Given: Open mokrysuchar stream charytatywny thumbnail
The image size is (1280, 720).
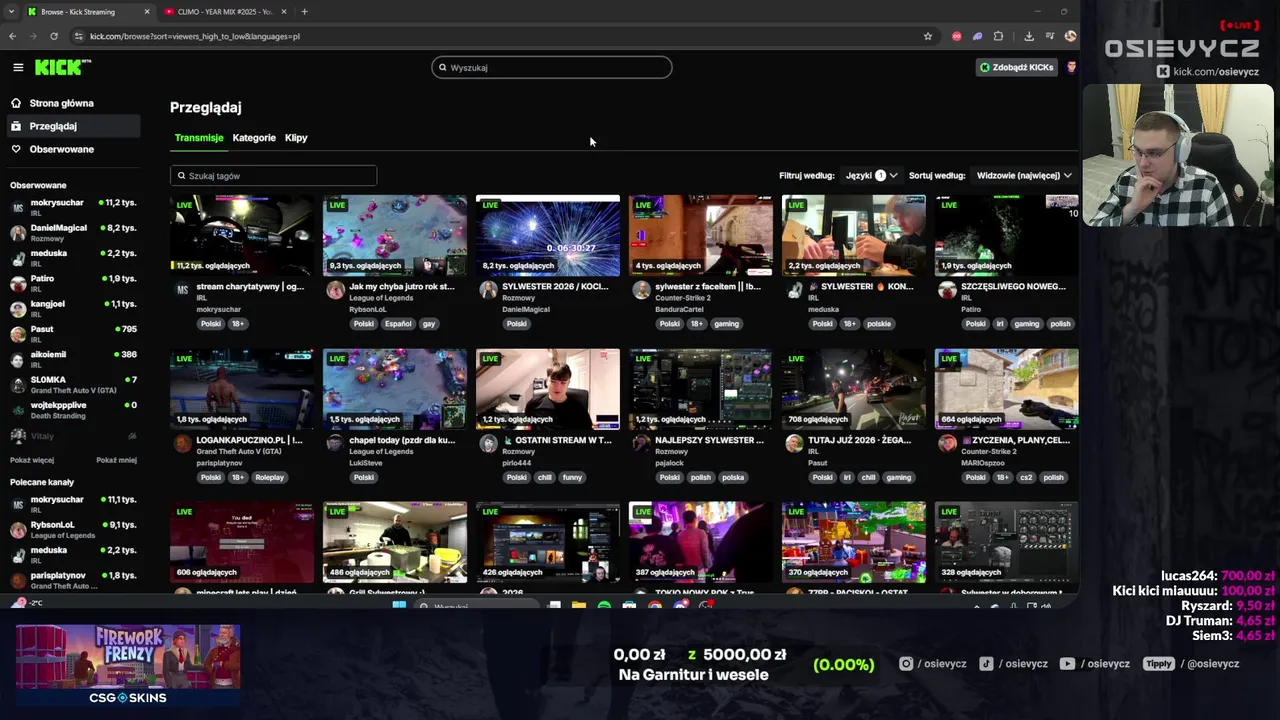Looking at the screenshot, I should pyautogui.click(x=242, y=235).
